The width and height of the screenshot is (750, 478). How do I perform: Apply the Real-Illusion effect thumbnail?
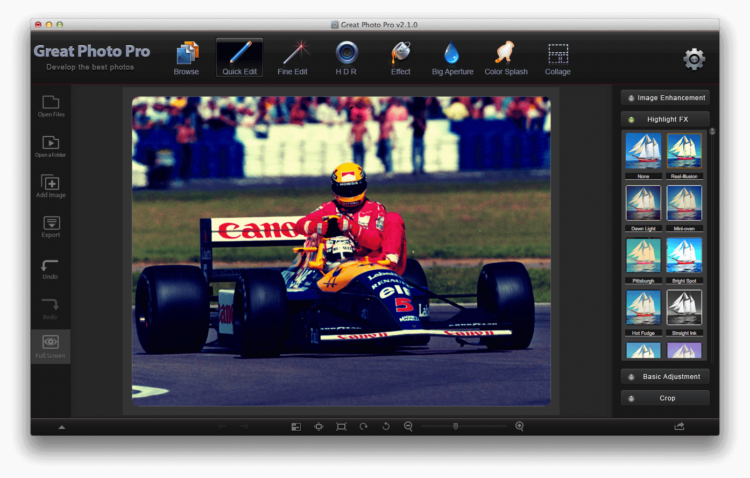[x=684, y=151]
